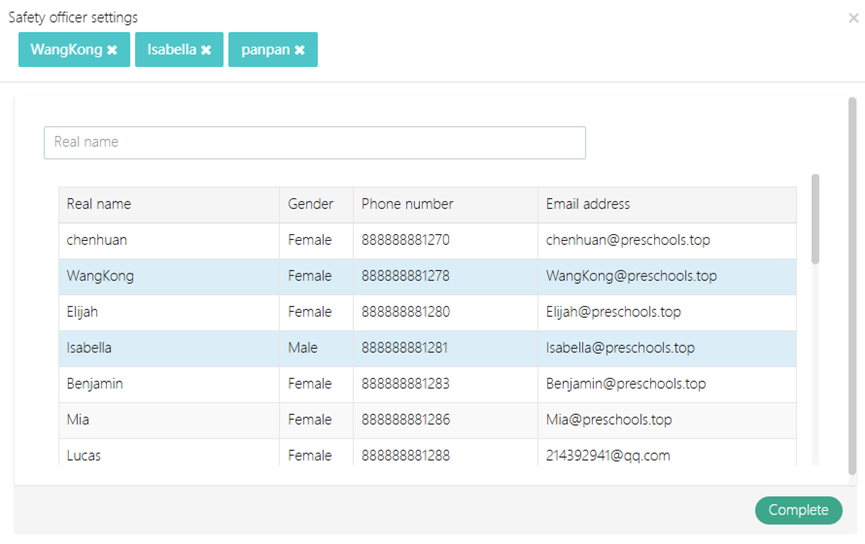Image resolution: width=865 pixels, height=544 pixels.
Task: Remove WangKong tag via its x icon
Action: pyautogui.click(x=112, y=50)
